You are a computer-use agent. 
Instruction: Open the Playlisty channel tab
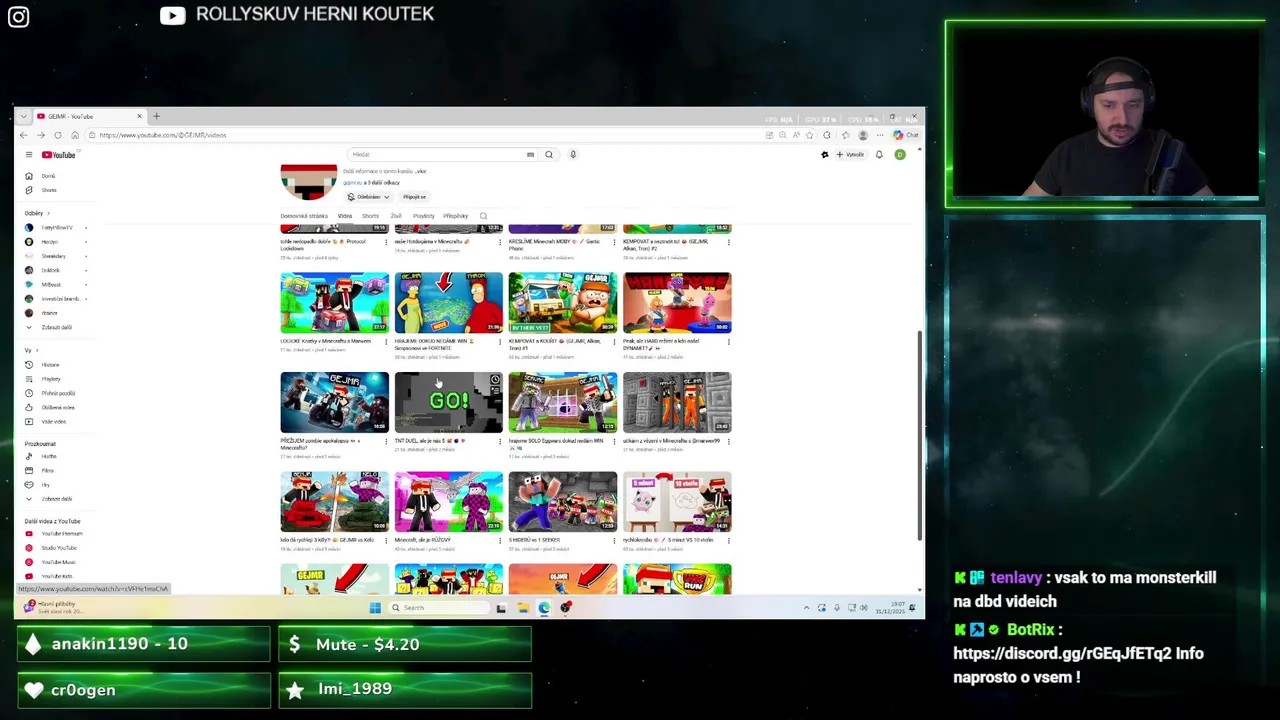pyautogui.click(x=424, y=216)
